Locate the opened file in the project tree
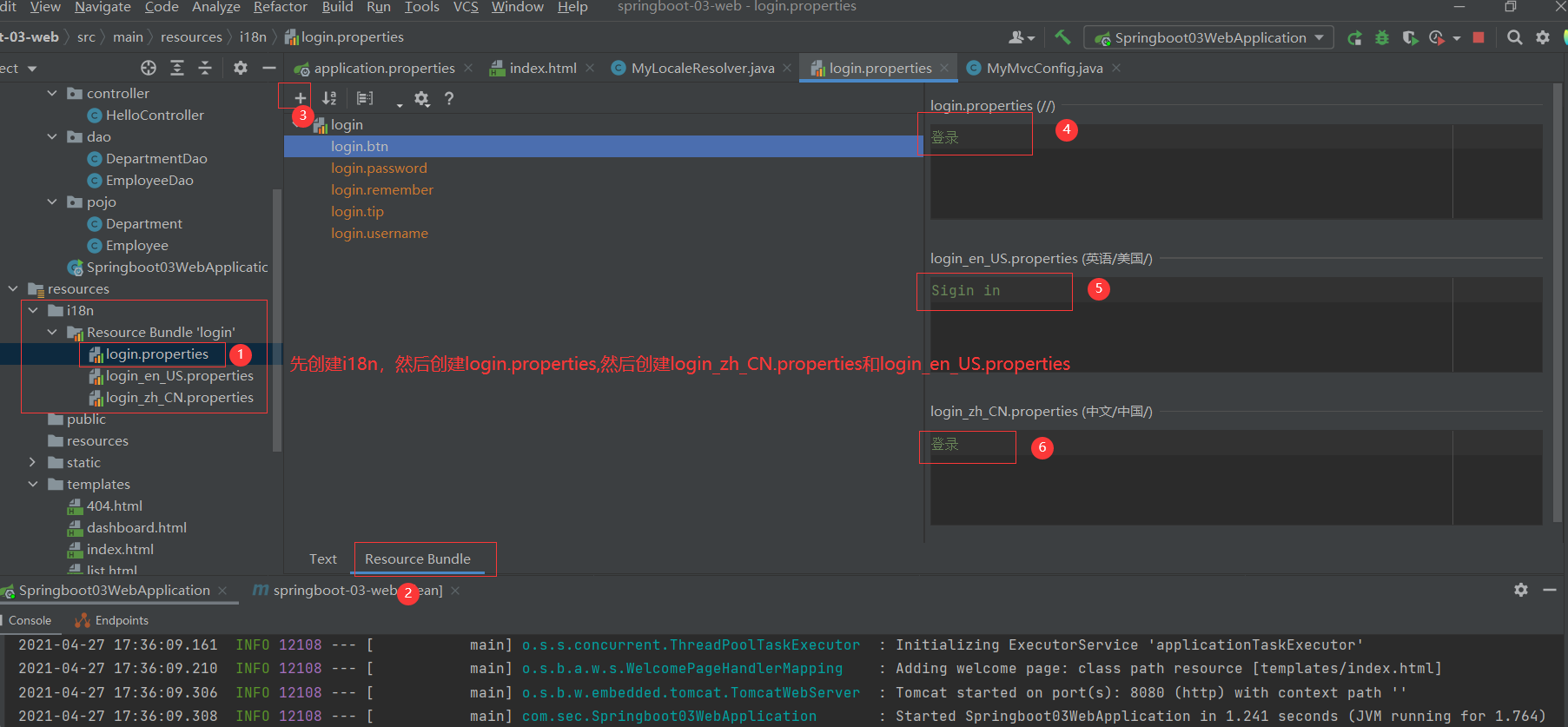Screen dimensions: 1568x727 pyautogui.click(x=149, y=68)
